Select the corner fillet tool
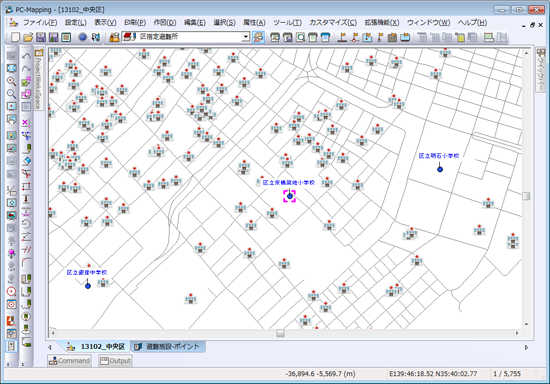Viewport: 550px width, 384px height. (26, 262)
